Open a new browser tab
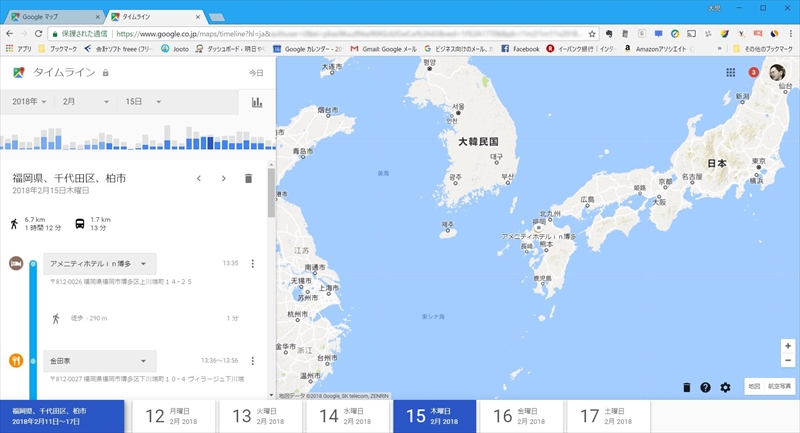The width and height of the screenshot is (800, 433). point(217,17)
